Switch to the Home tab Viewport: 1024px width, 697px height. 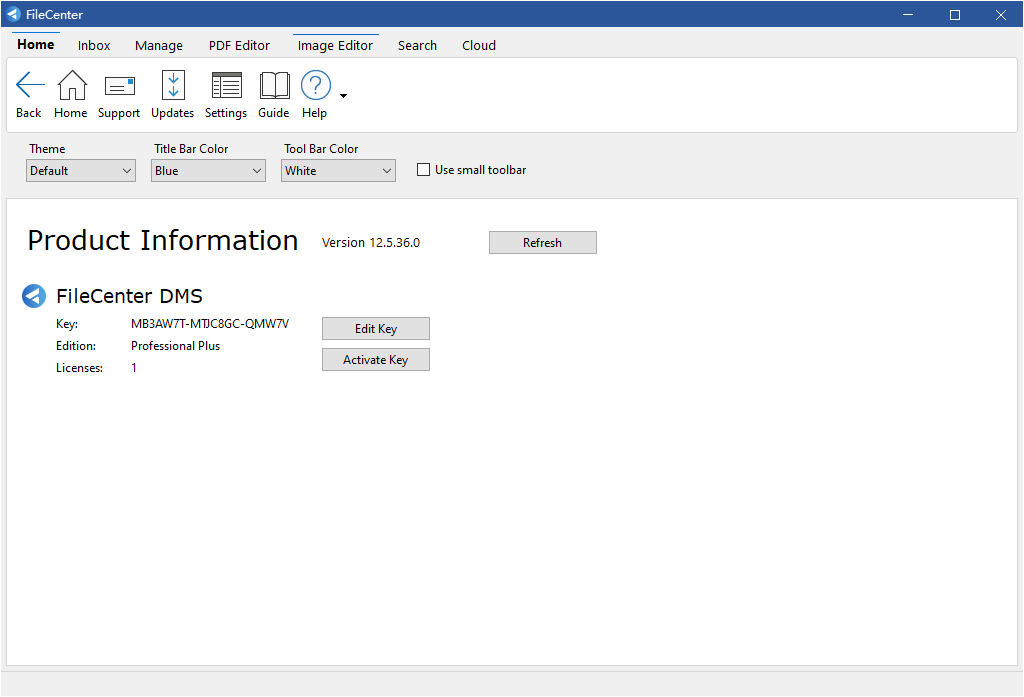(x=36, y=44)
